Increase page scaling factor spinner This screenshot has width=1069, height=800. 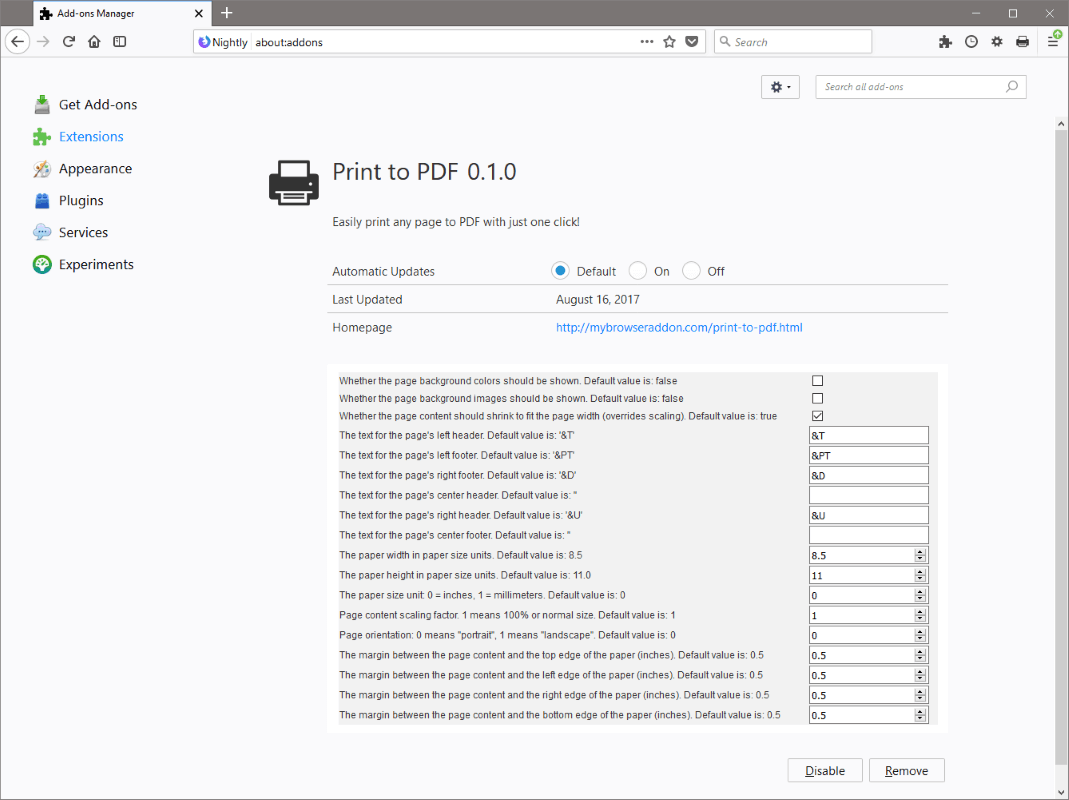[920, 611]
